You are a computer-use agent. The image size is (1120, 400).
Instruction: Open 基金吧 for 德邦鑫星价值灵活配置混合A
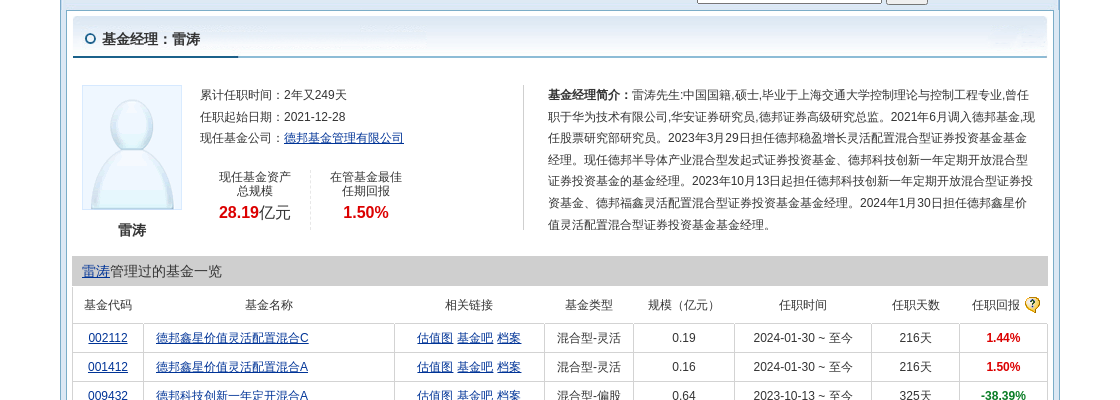475,366
